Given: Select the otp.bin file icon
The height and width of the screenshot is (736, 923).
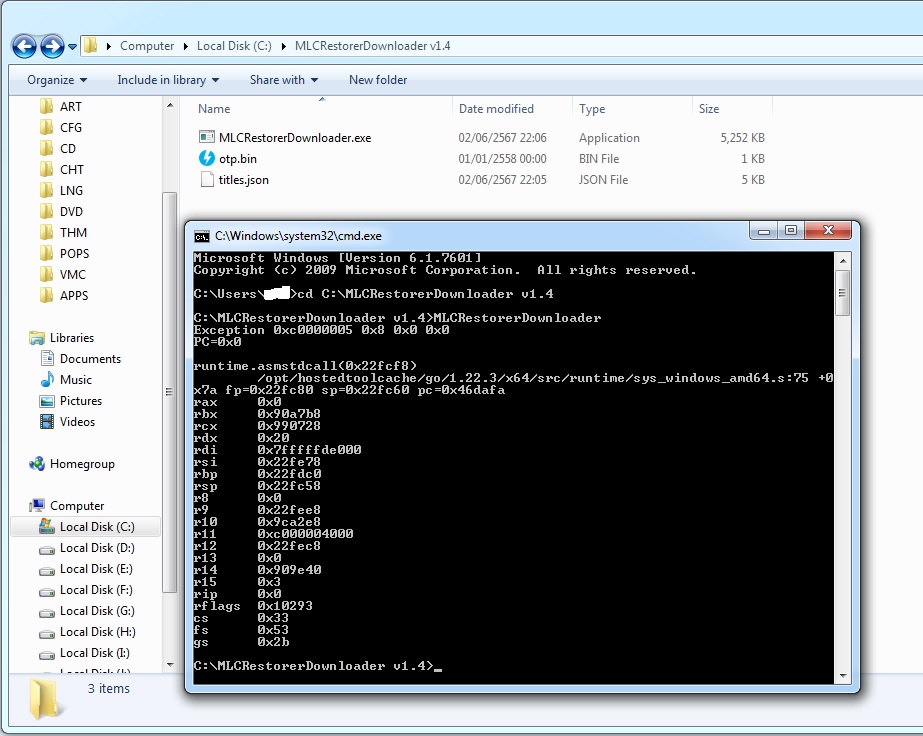Looking at the screenshot, I should [x=207, y=158].
